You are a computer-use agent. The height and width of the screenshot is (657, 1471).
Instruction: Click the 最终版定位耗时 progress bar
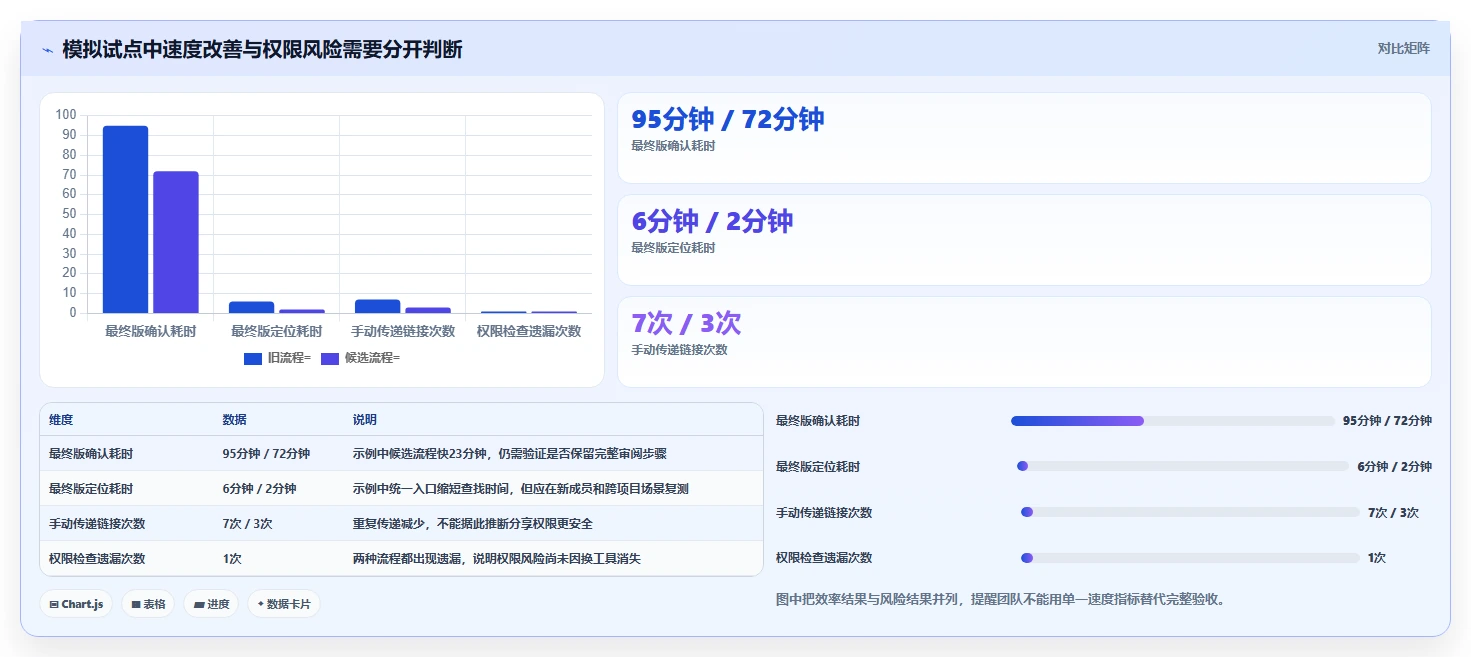click(x=1183, y=466)
